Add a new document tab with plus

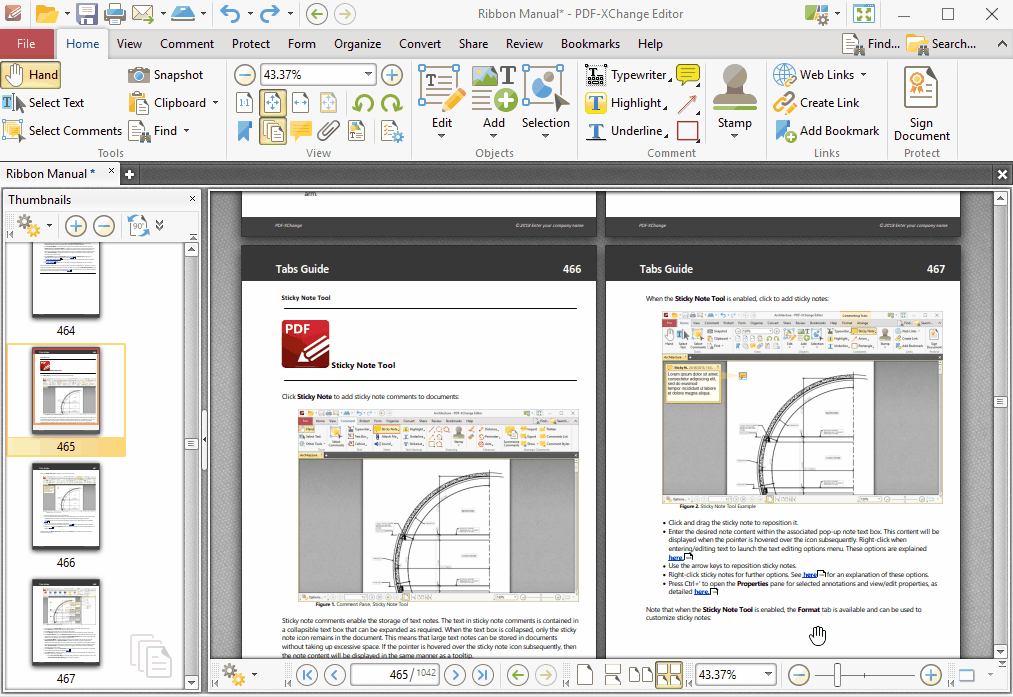click(129, 174)
